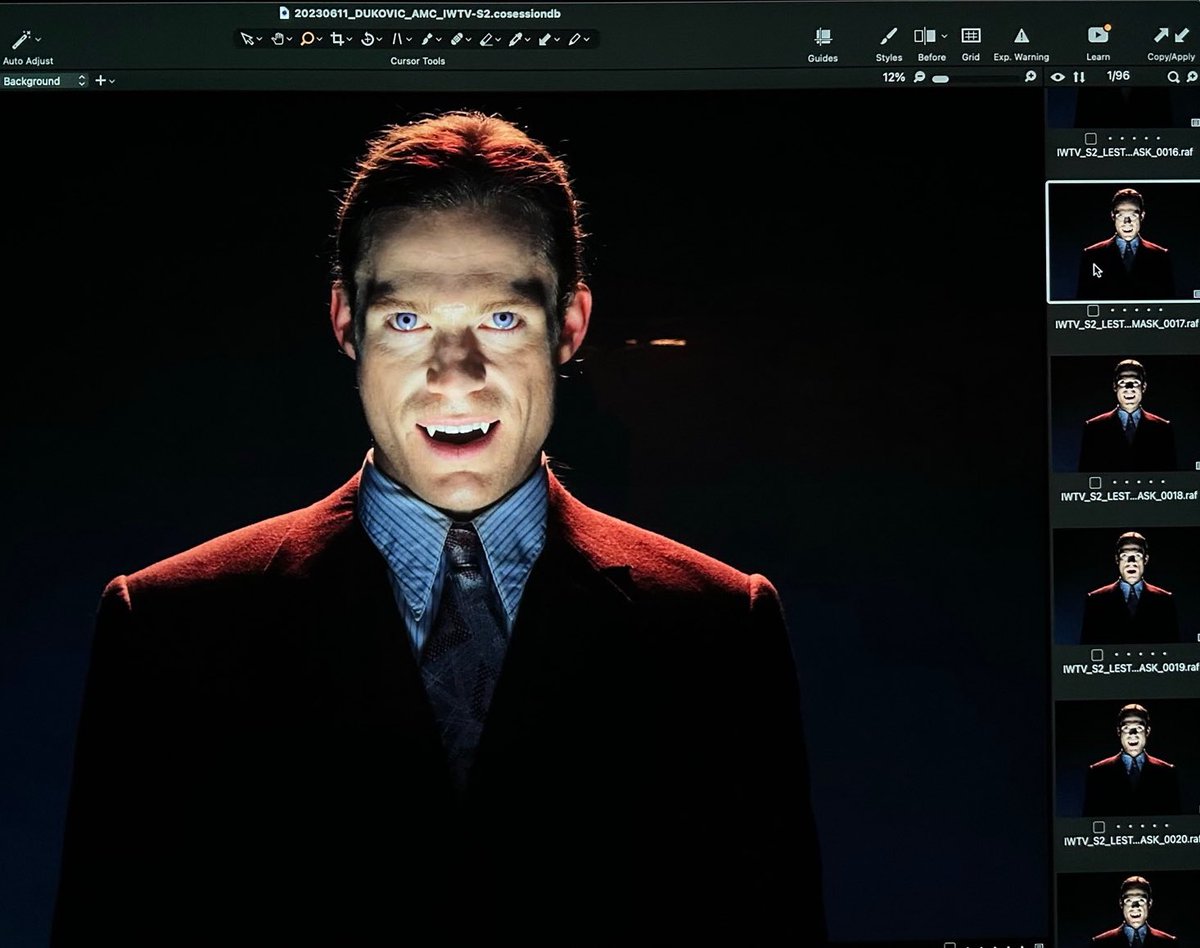Expand the Rotate tool options chevron
The width and height of the screenshot is (1200, 948).
(x=379, y=40)
